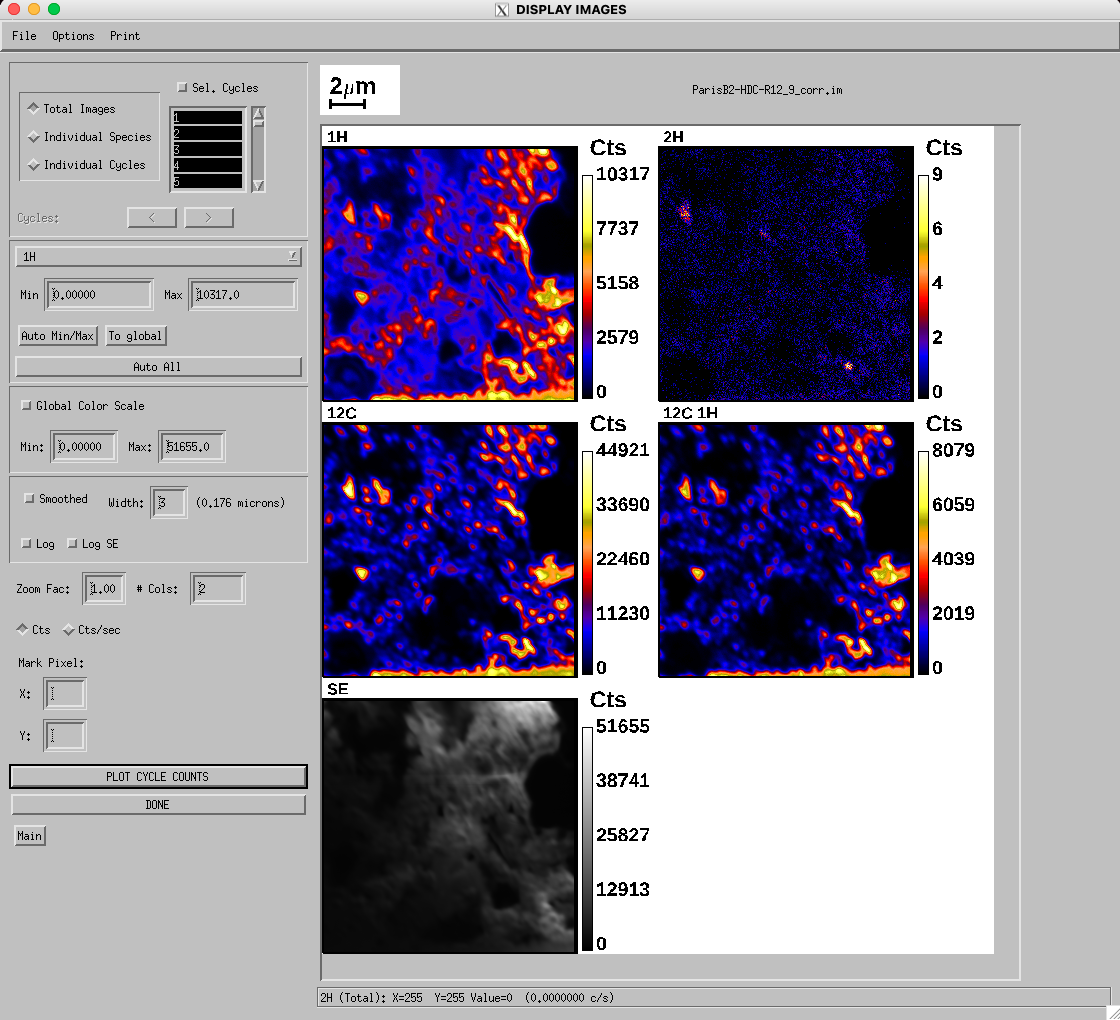The image size is (1120, 1020).
Task: Click the 1H hydrogen image thumbnail
Action: coord(450,273)
